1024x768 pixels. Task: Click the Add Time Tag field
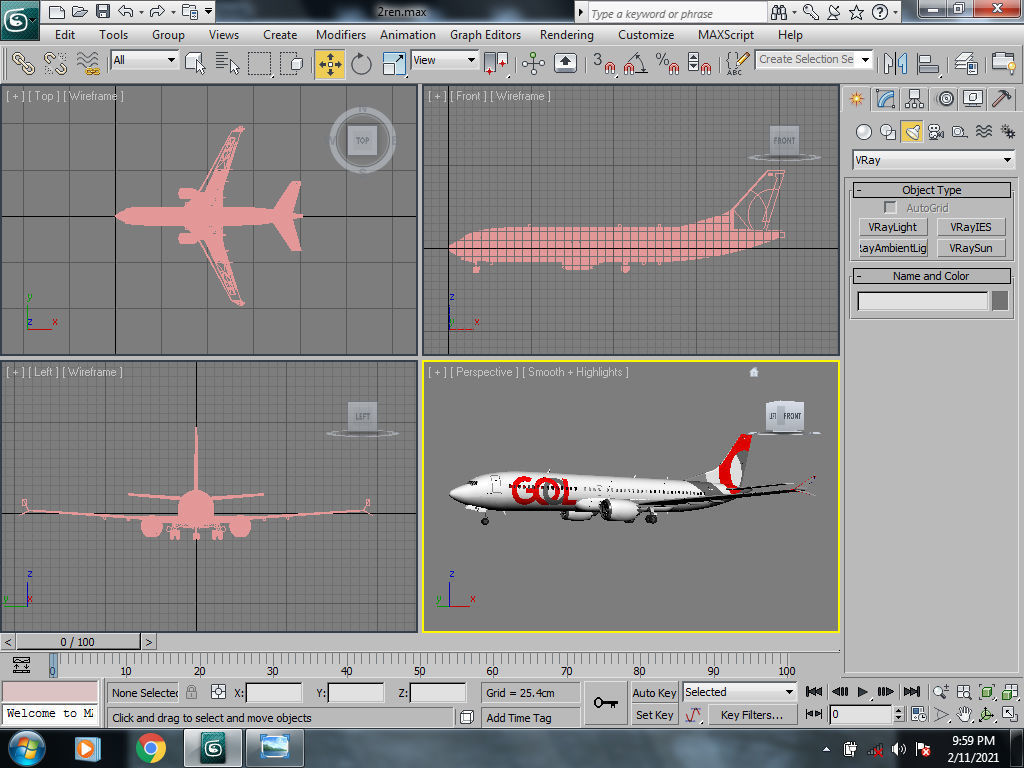coord(531,718)
